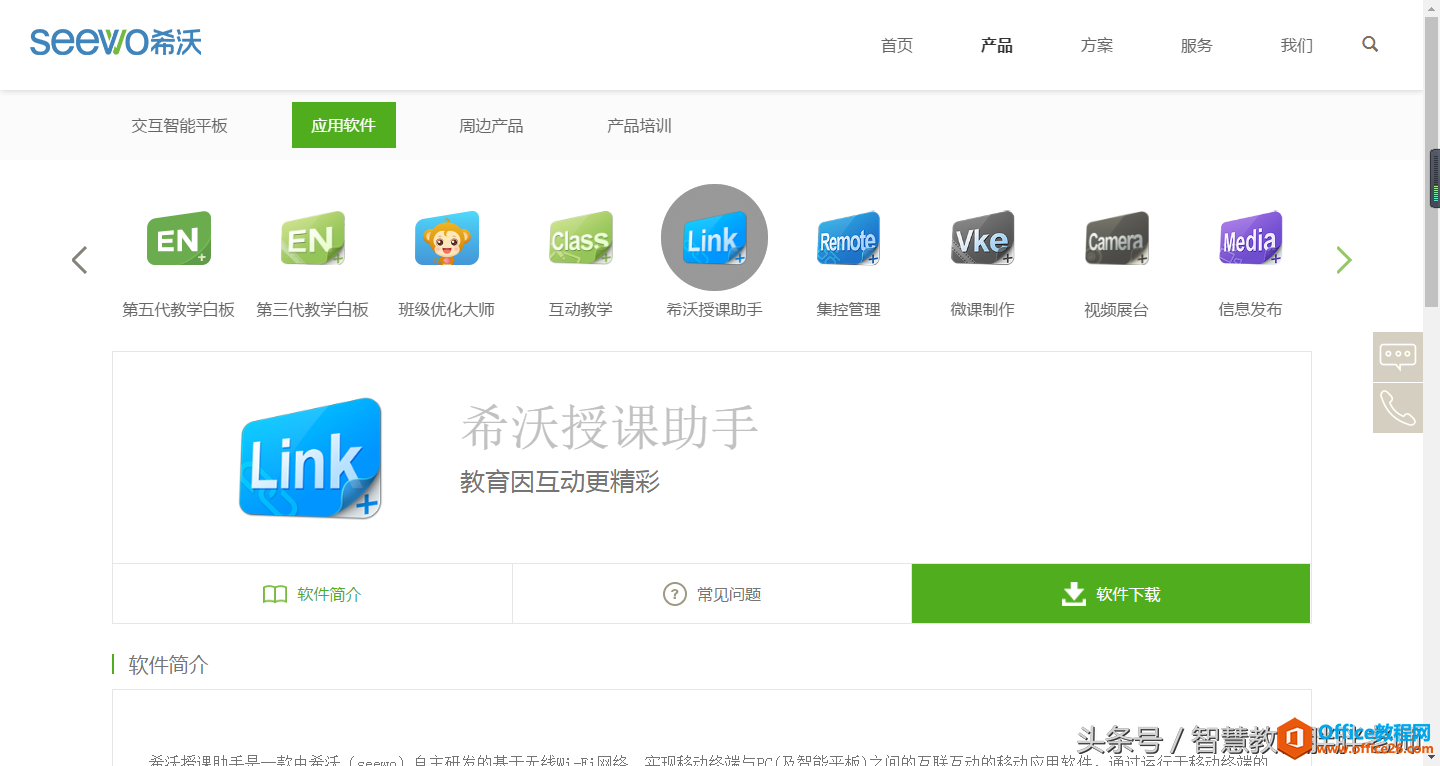Open the search magnifier icon

tap(1370, 44)
